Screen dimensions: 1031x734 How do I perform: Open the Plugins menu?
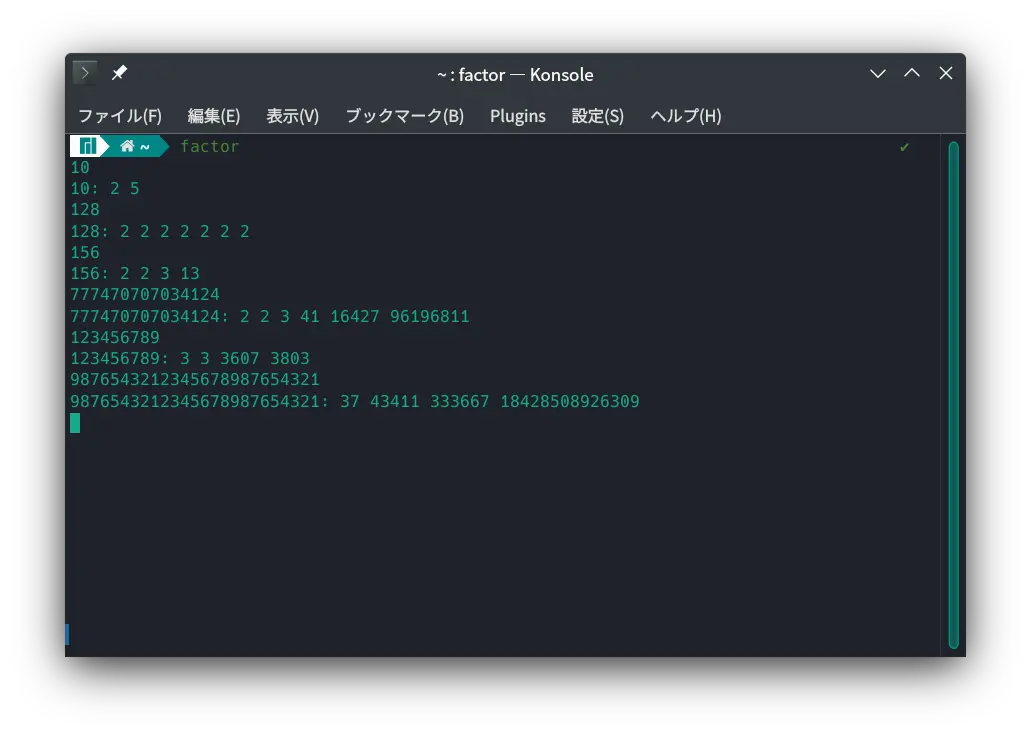pyautogui.click(x=518, y=116)
